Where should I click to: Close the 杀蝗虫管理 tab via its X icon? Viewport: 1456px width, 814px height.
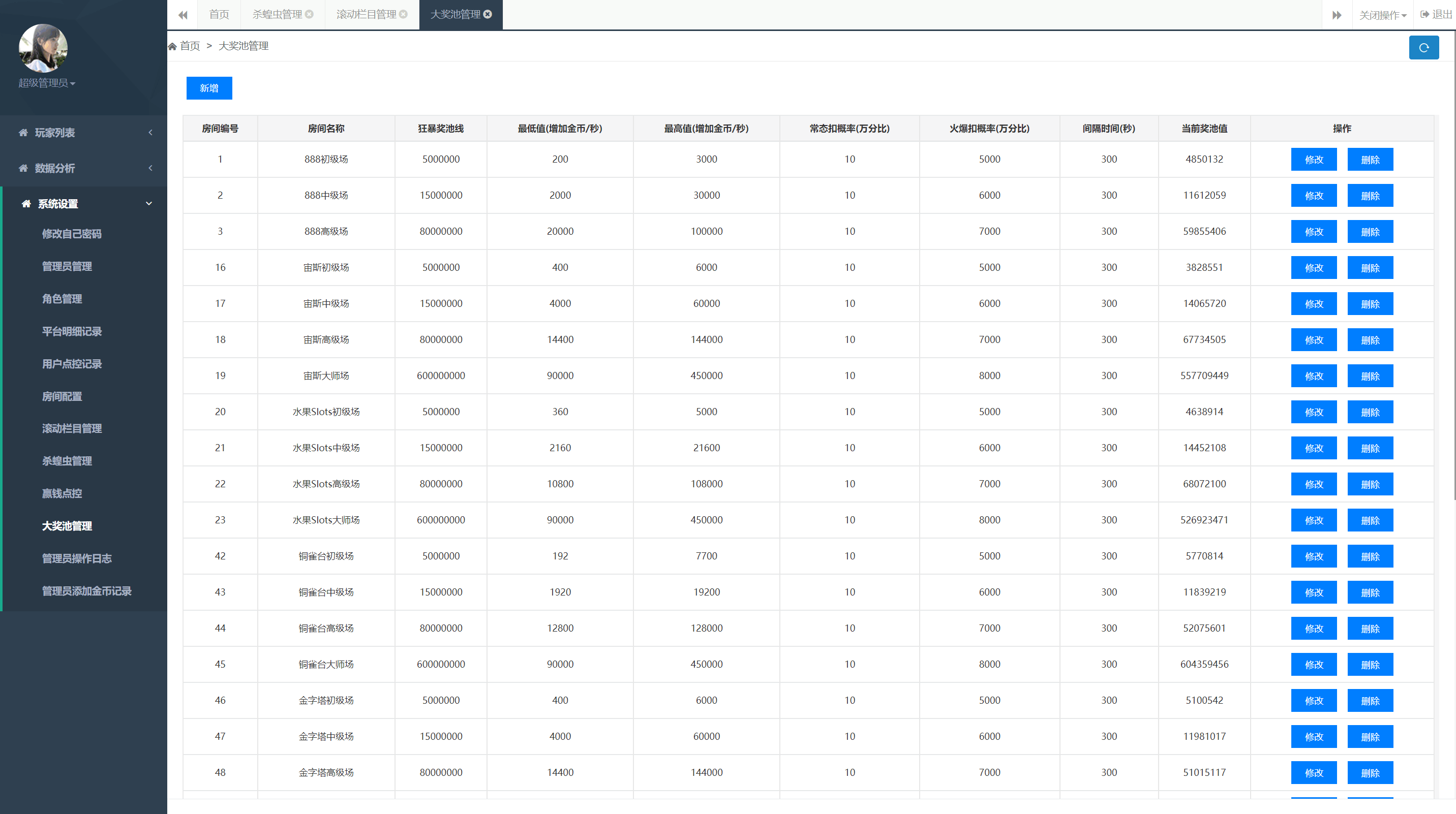pos(309,14)
